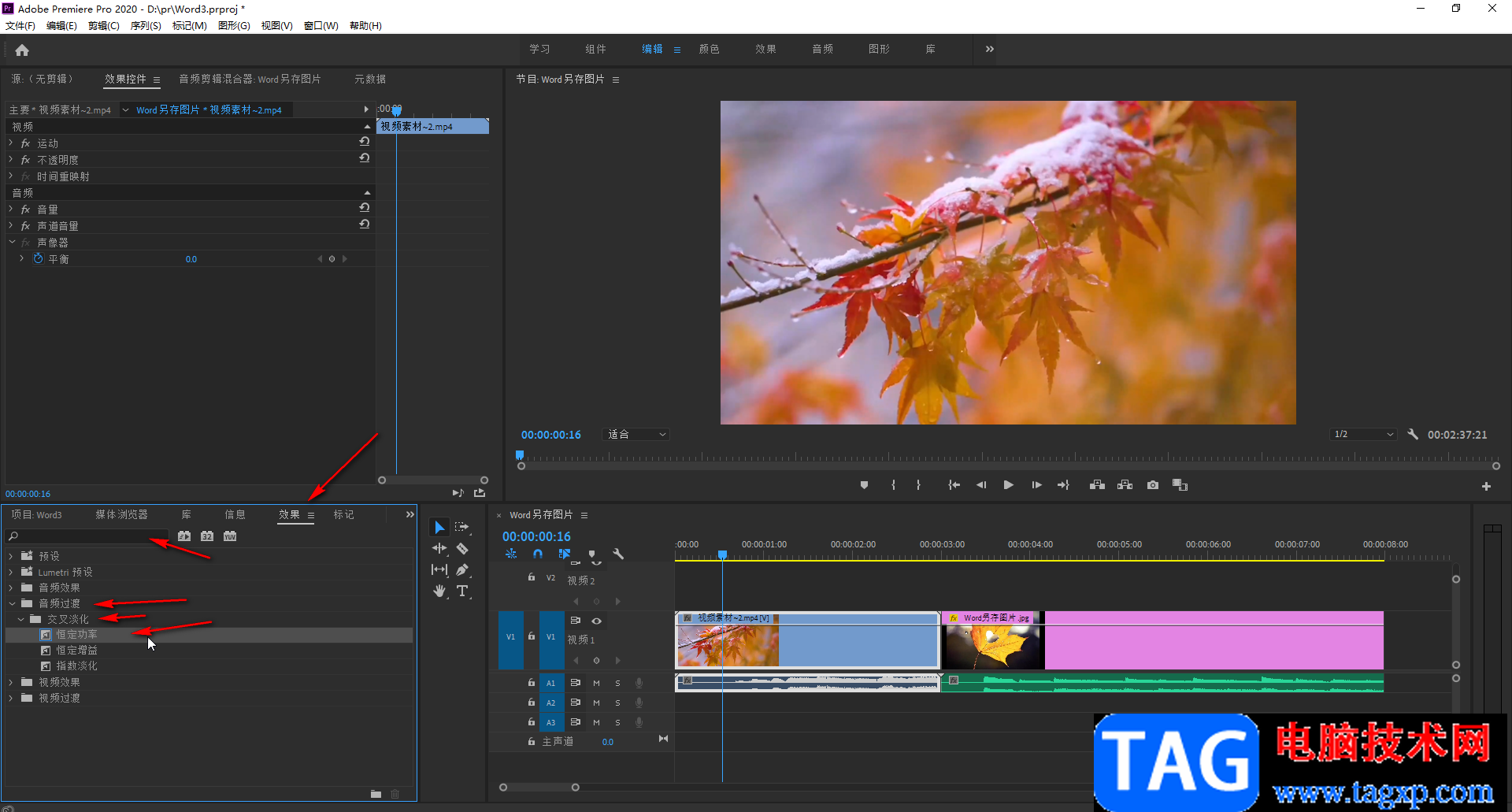
Task: Go to Out point
Action: [x=1063, y=485]
